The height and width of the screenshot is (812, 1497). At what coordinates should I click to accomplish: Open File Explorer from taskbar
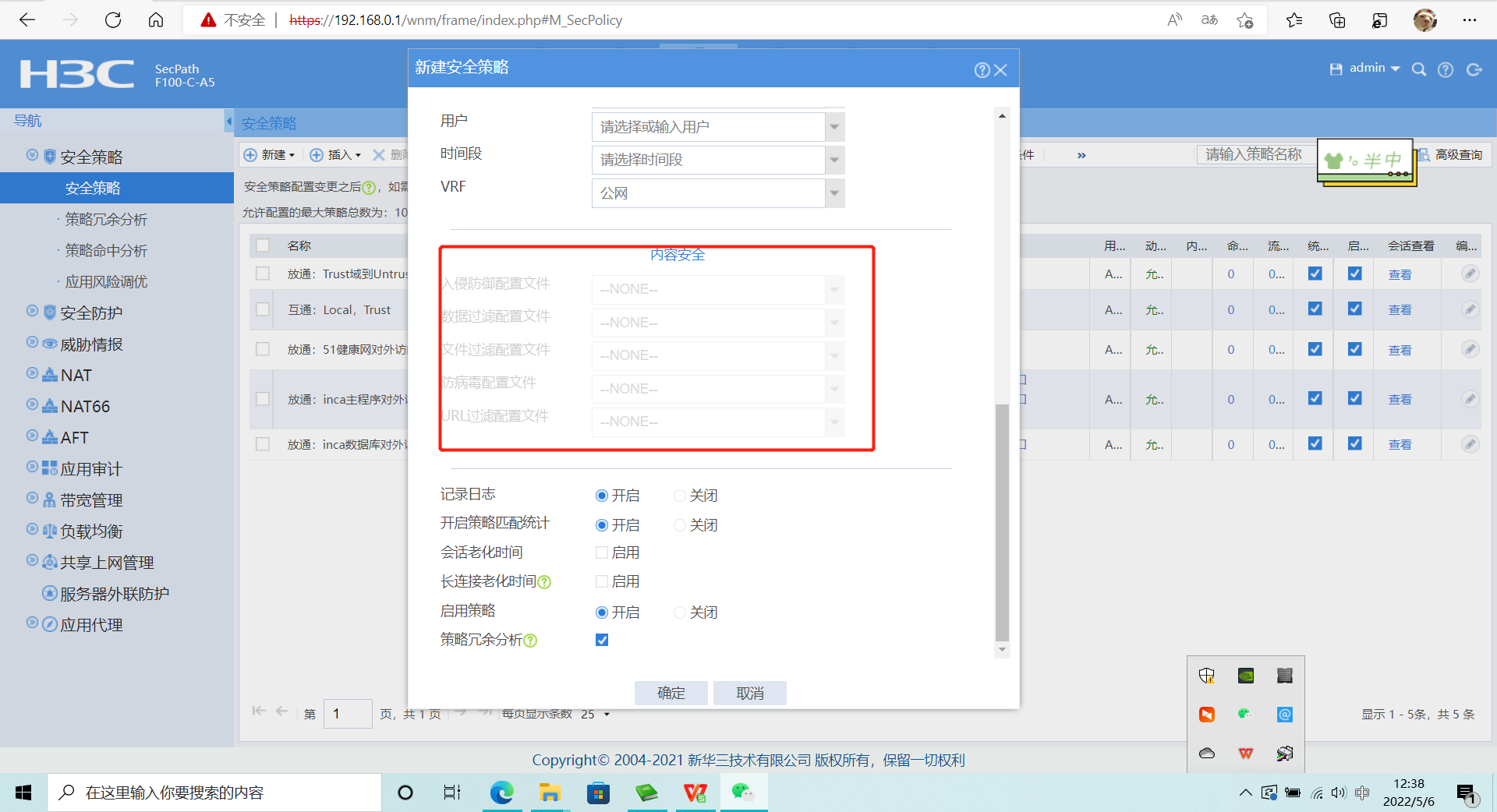[x=550, y=793]
